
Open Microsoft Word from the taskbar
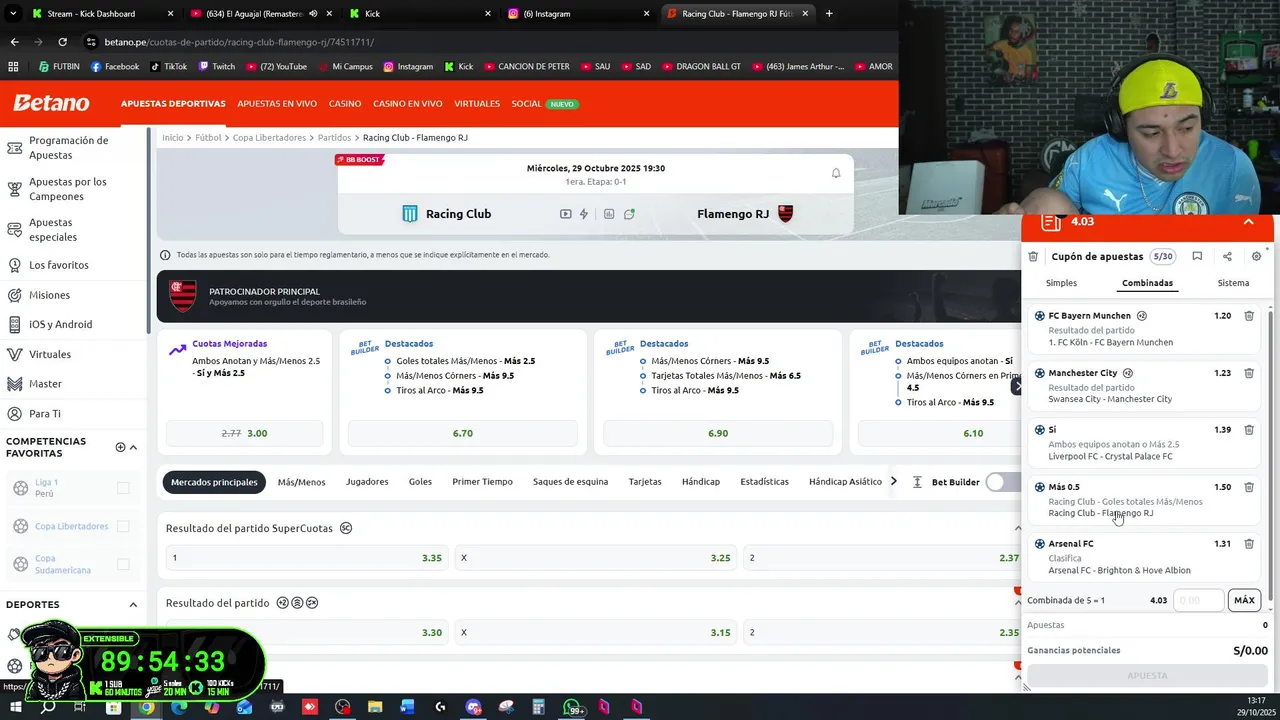(408, 707)
